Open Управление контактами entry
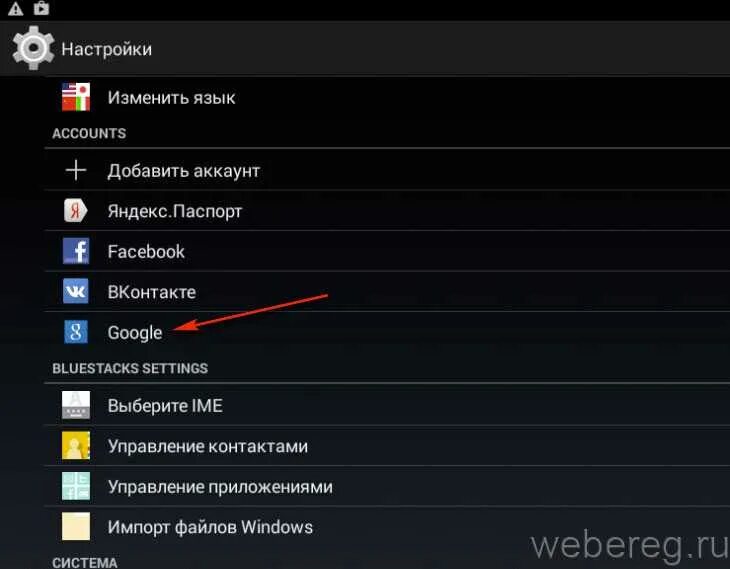The width and height of the screenshot is (730, 569). tap(387, 446)
